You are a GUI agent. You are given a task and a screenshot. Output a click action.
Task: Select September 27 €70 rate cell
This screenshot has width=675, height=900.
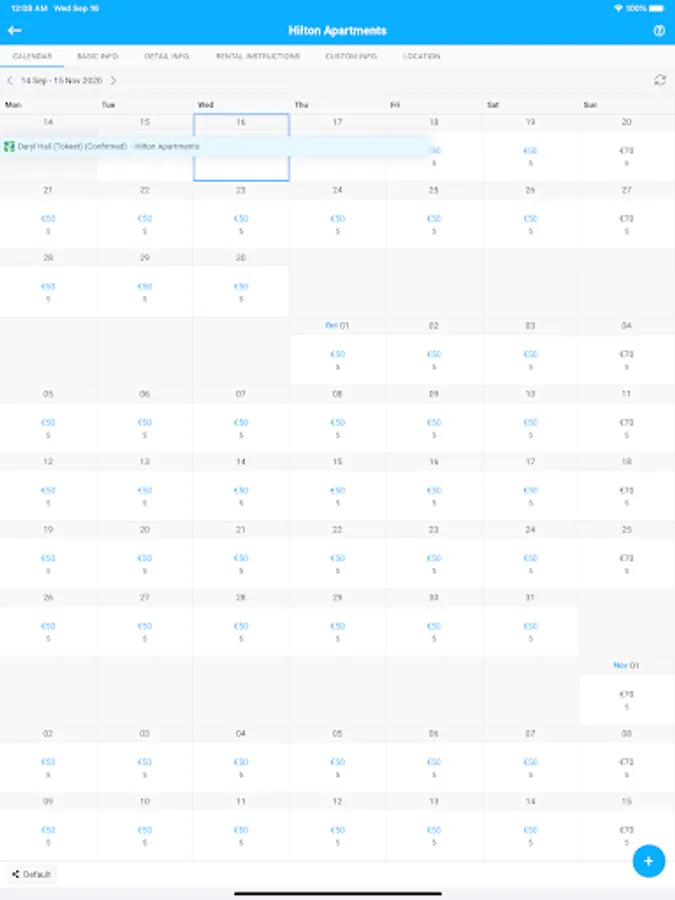pyautogui.click(x=627, y=224)
